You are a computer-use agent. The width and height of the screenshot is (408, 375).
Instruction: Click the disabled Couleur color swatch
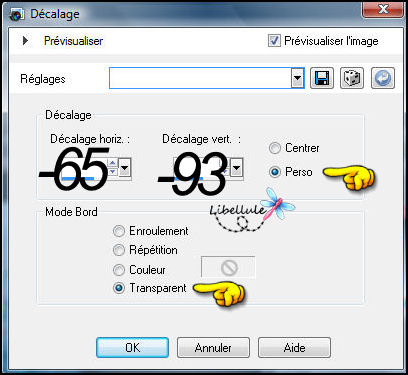pyautogui.click(x=228, y=267)
